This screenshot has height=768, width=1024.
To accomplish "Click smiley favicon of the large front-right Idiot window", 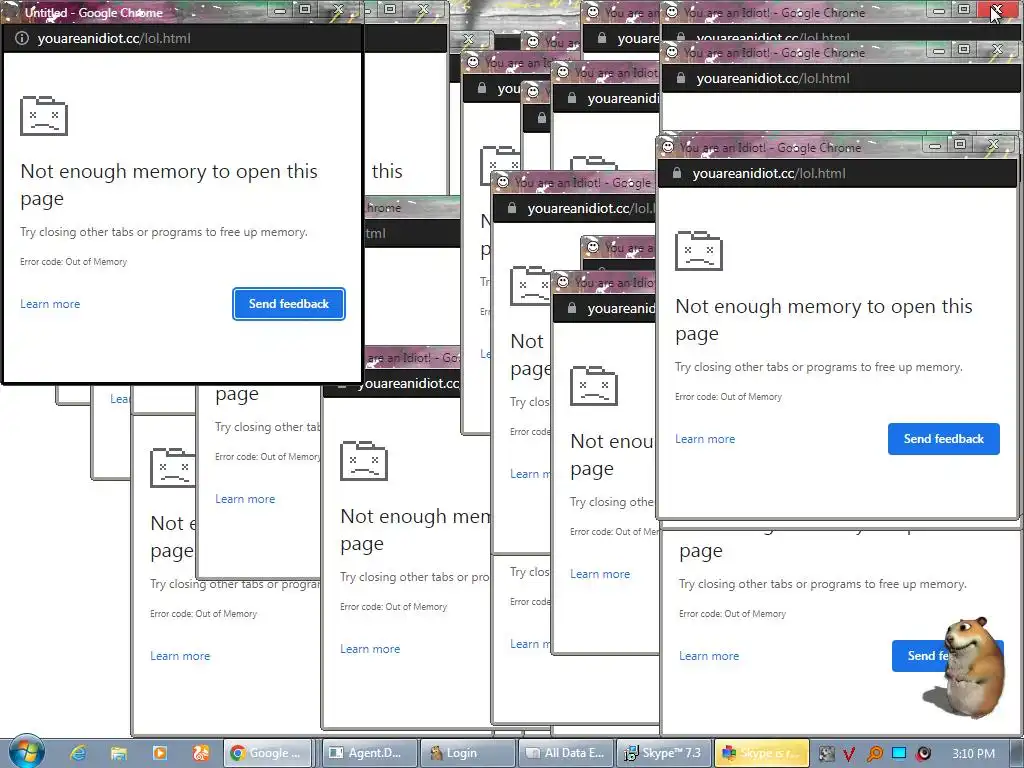I will point(668,147).
